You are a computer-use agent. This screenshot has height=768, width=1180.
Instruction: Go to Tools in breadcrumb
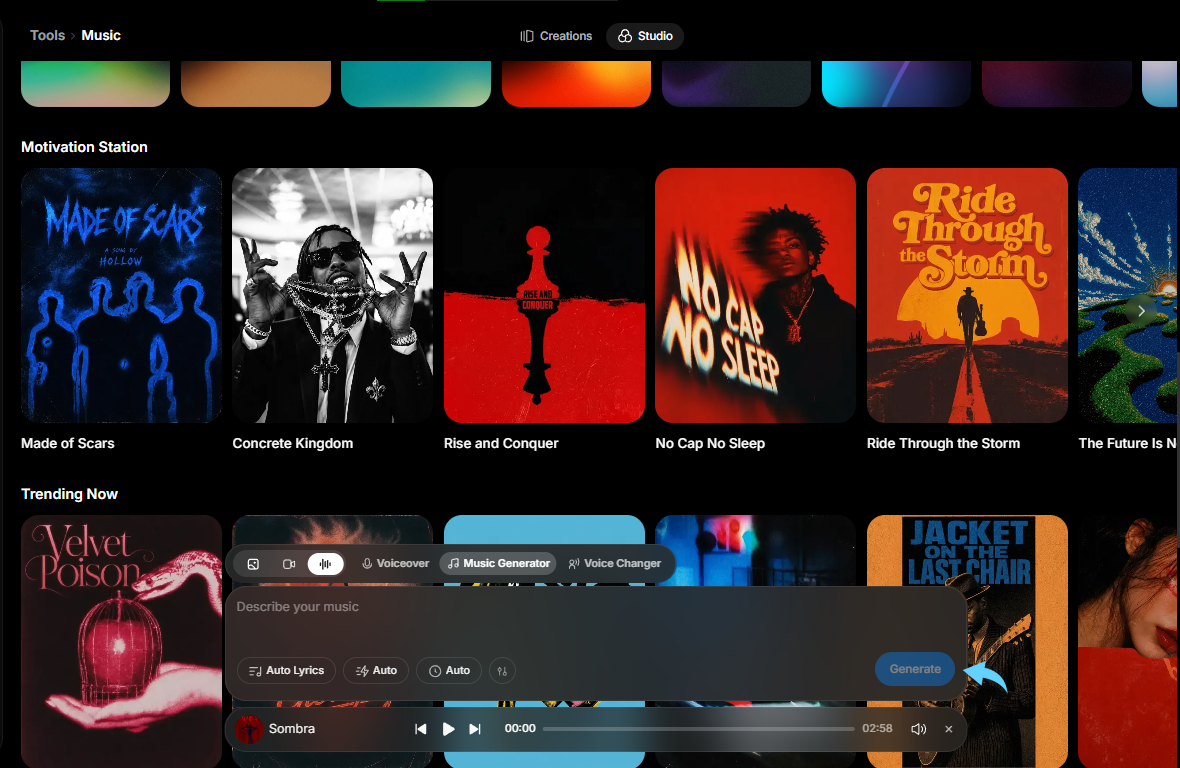pos(47,35)
